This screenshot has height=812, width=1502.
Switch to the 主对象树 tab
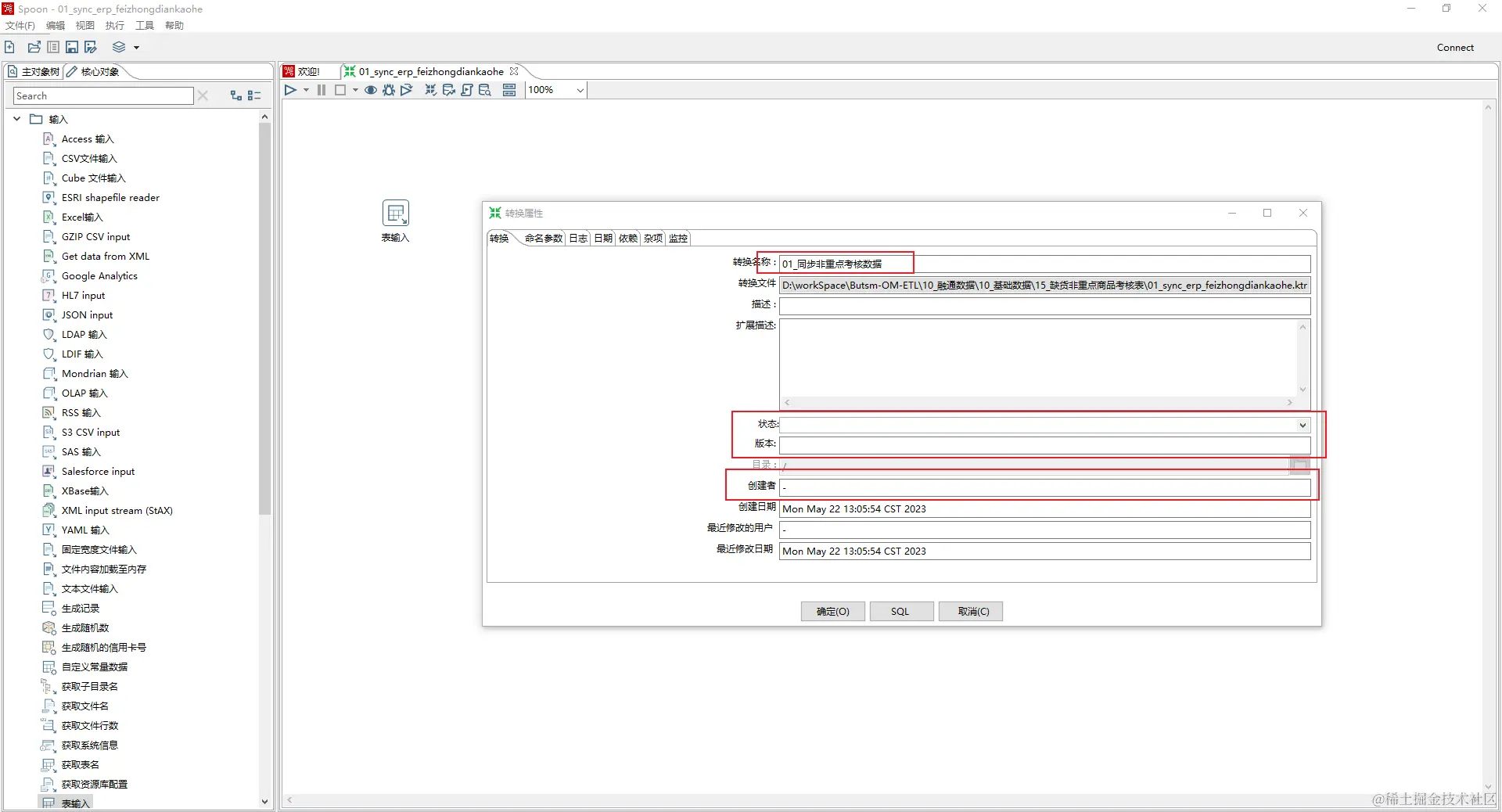pos(34,71)
